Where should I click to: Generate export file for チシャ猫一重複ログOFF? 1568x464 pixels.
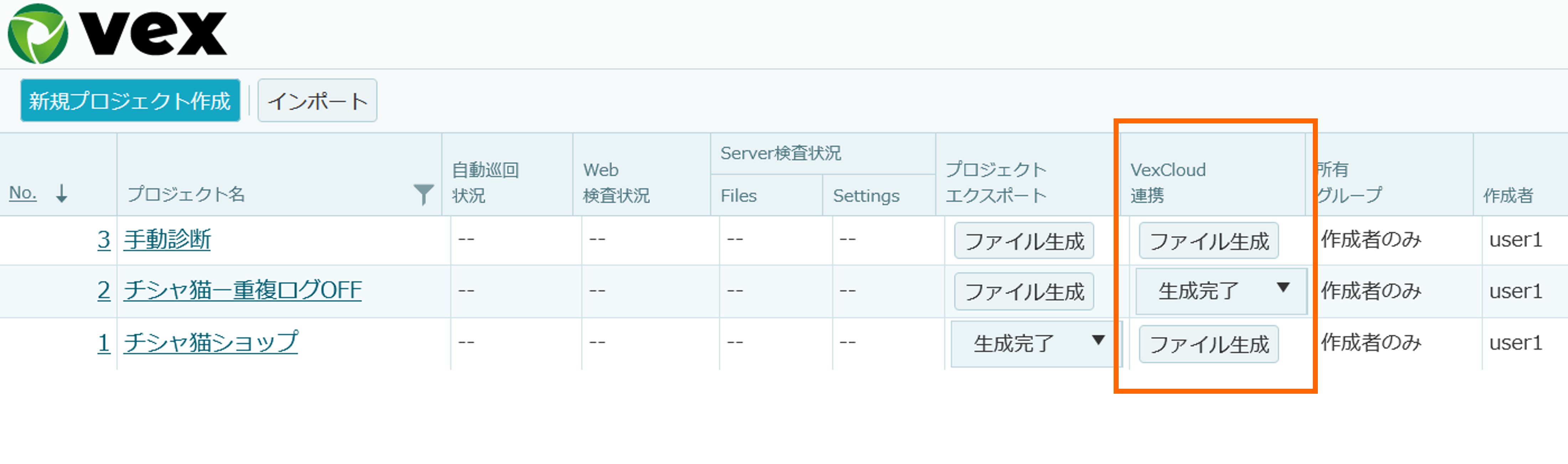[1024, 292]
